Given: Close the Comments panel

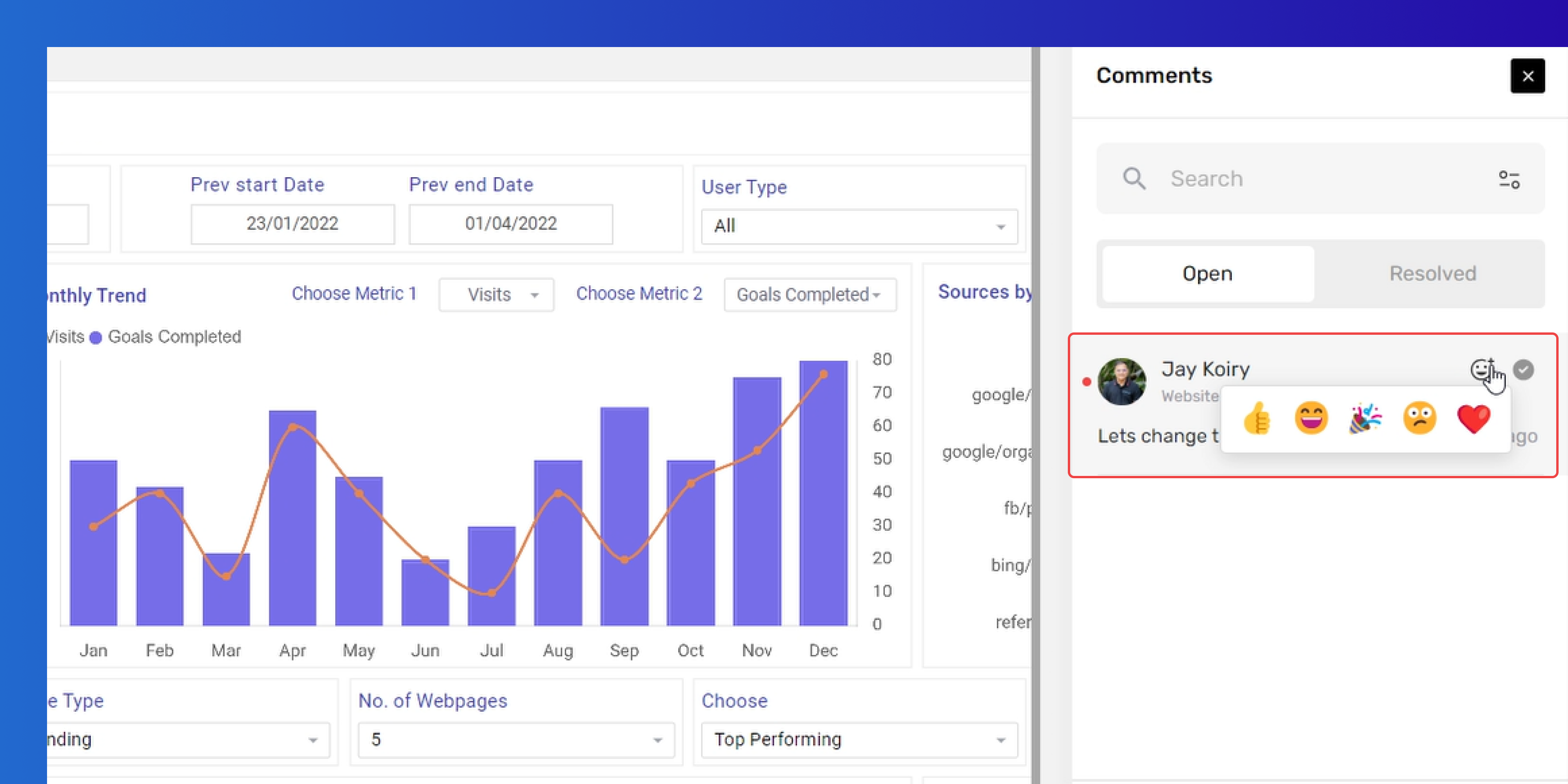Looking at the screenshot, I should (1527, 76).
